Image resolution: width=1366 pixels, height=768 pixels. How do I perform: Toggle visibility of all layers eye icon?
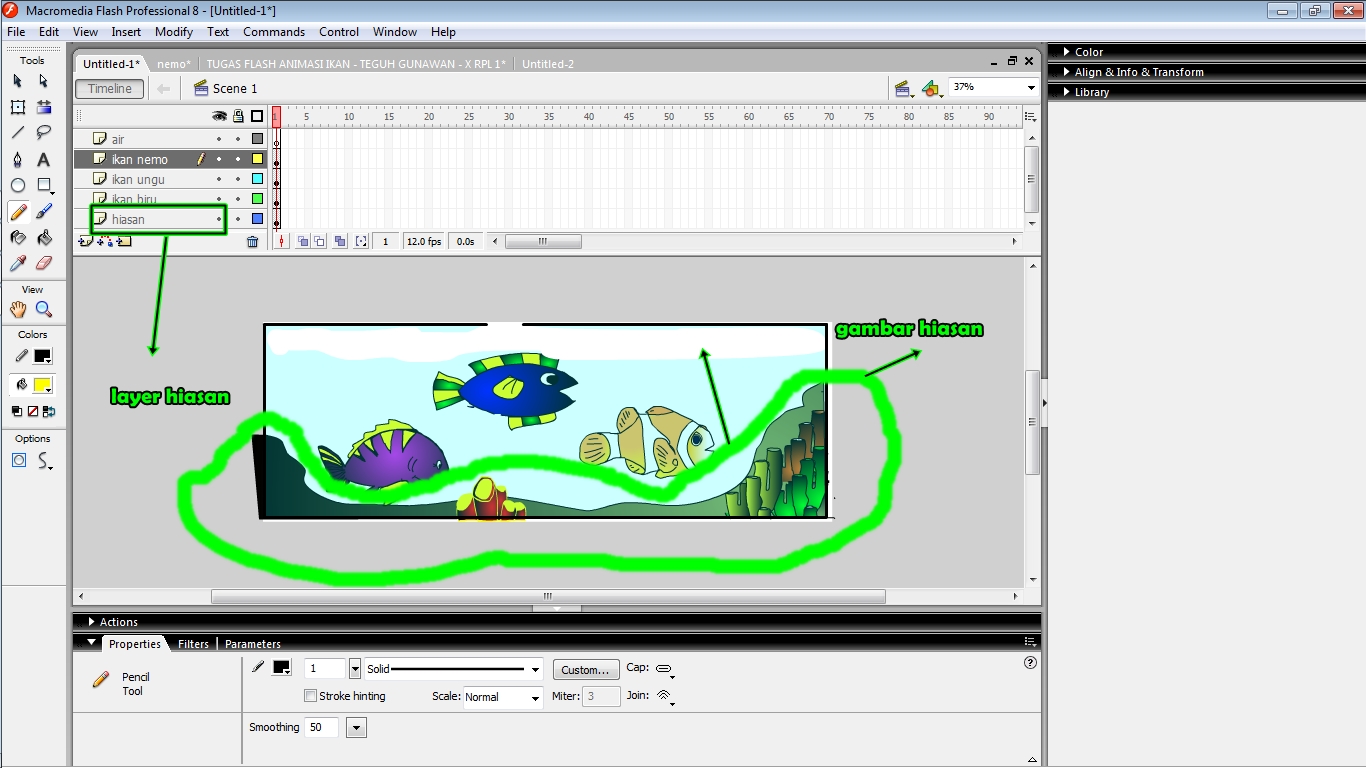click(219, 116)
